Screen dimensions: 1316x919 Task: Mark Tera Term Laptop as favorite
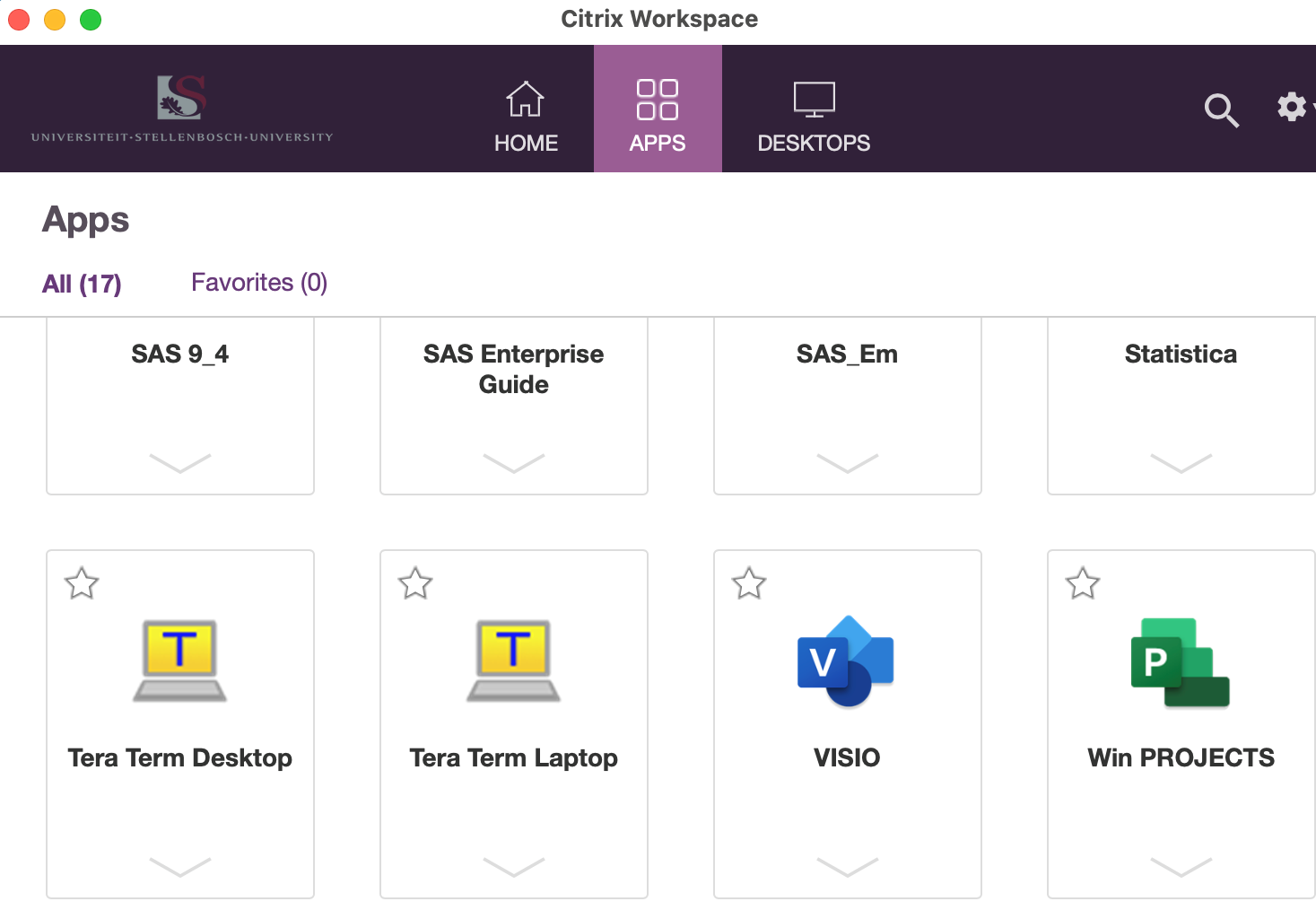[x=415, y=583]
